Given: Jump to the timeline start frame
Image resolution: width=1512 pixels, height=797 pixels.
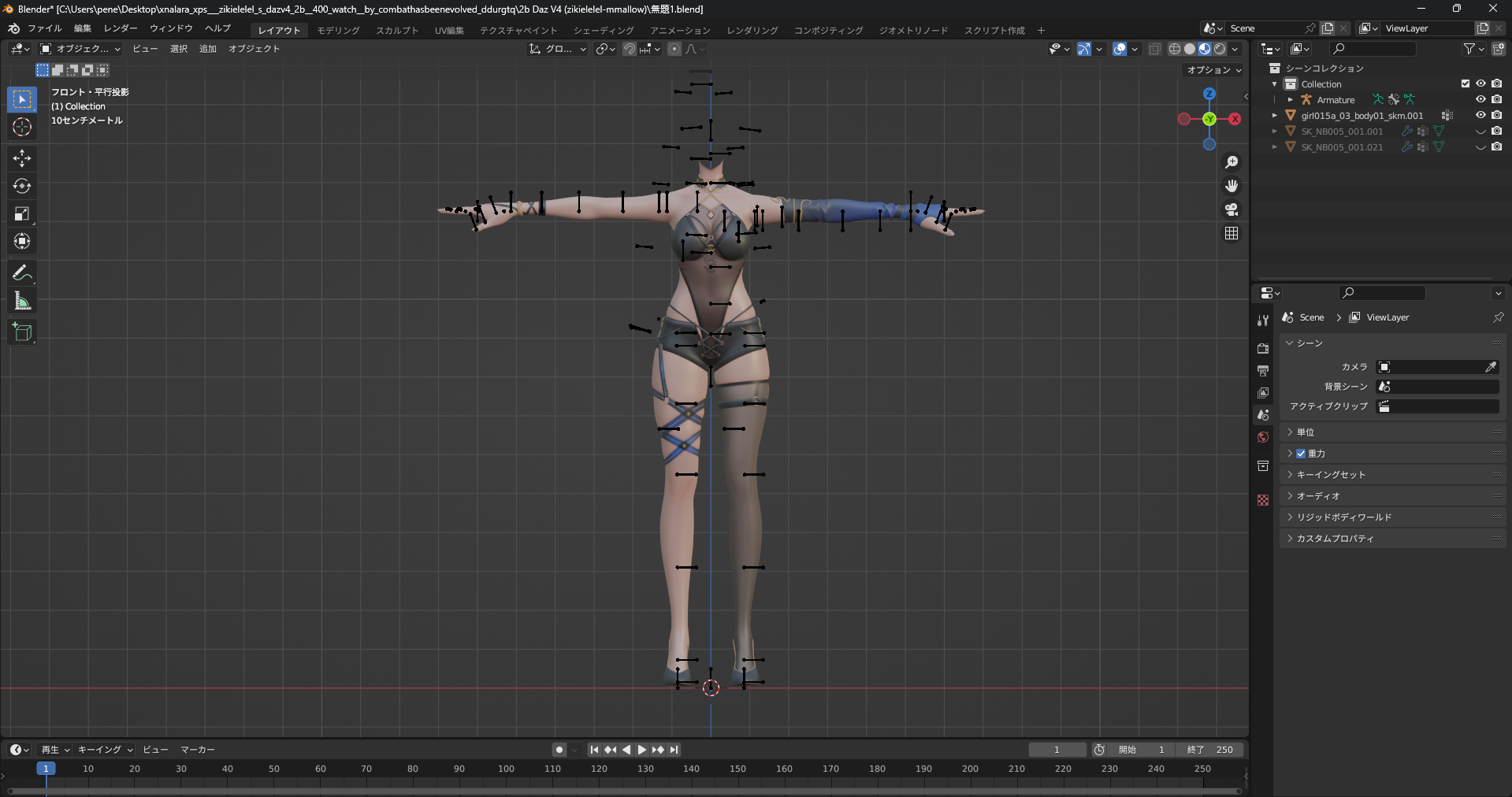Looking at the screenshot, I should [x=594, y=750].
